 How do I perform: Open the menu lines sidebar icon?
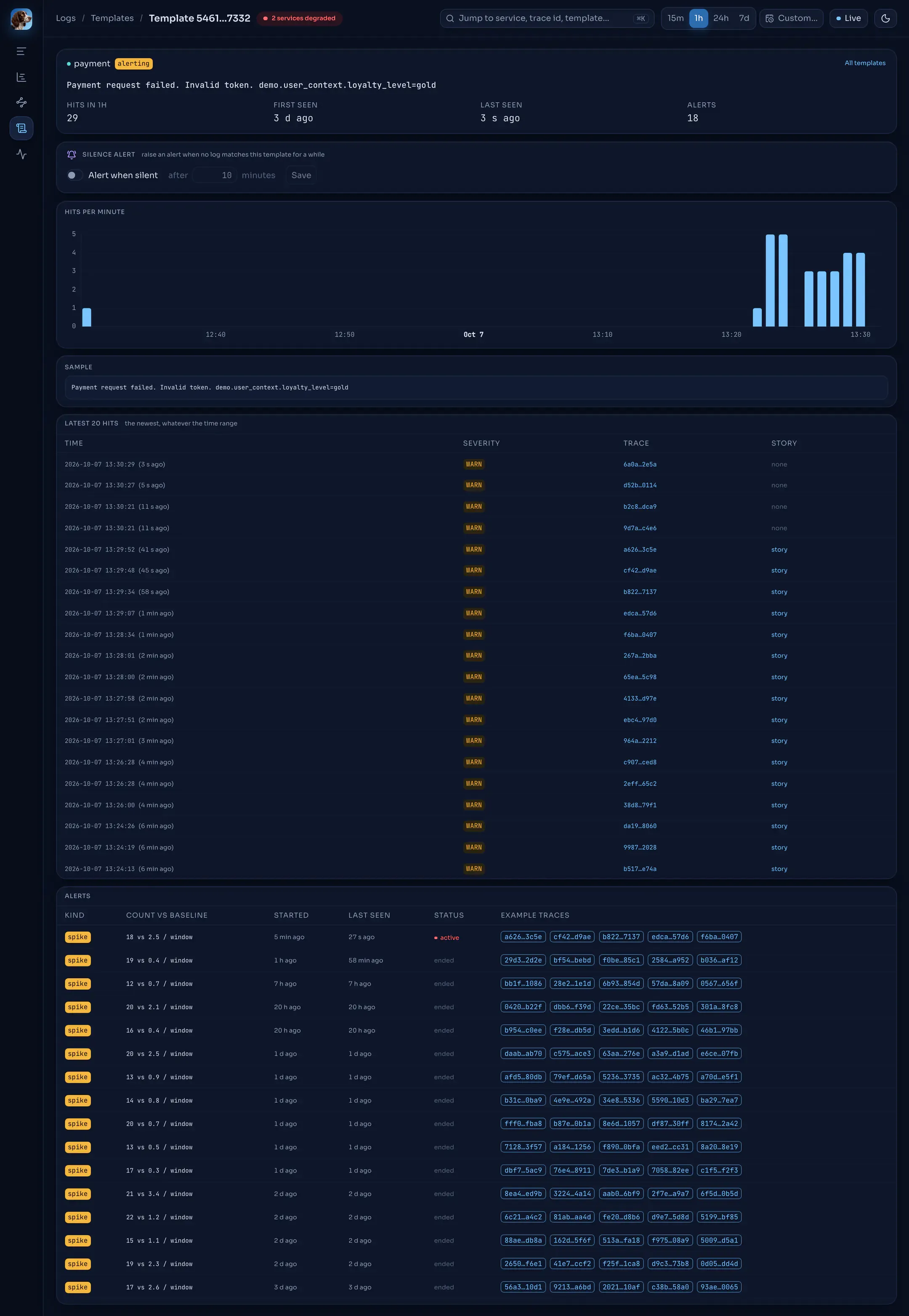[x=21, y=51]
